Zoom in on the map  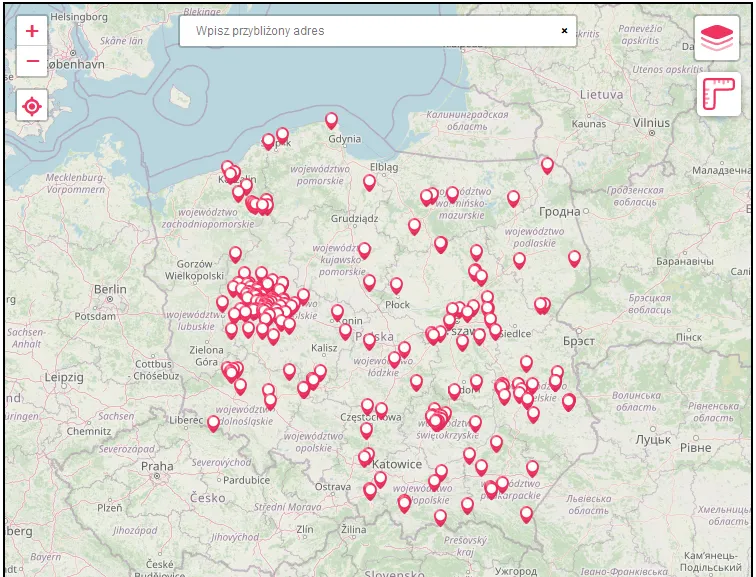[x=32, y=31]
